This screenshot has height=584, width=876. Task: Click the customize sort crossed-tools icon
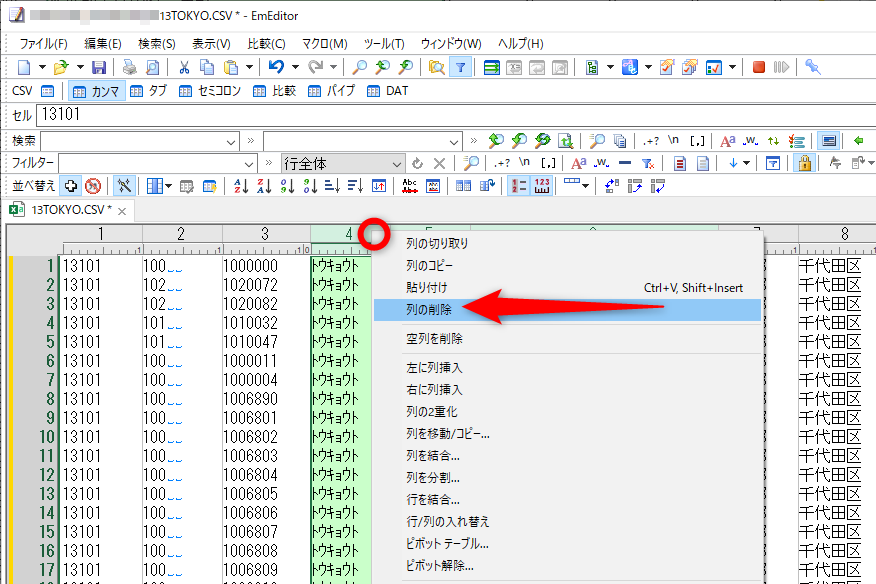(x=124, y=186)
